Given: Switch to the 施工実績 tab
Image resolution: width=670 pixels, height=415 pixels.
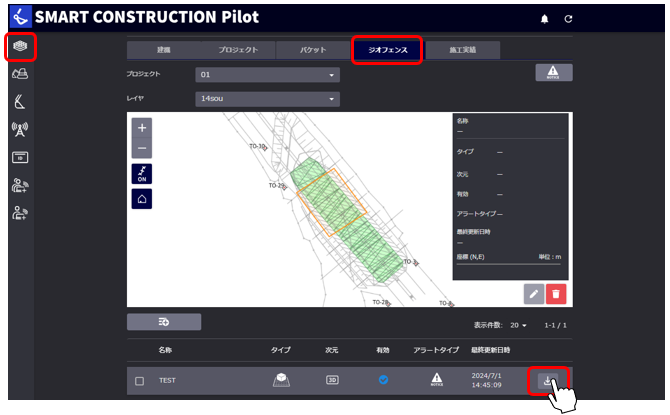Looking at the screenshot, I should coord(462,49).
